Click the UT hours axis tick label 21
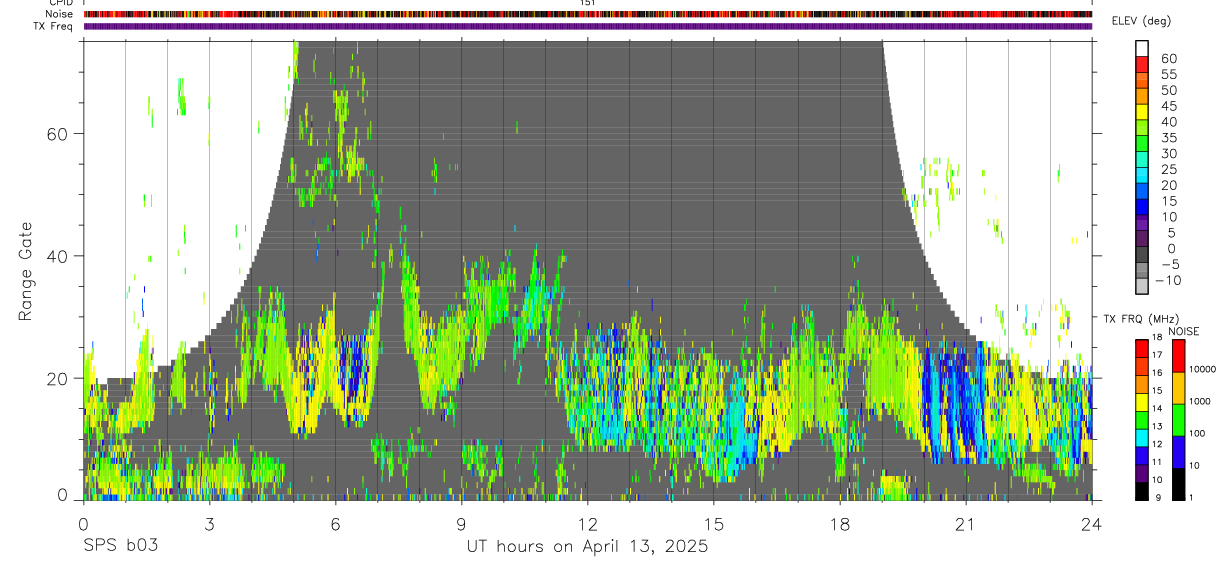The height and width of the screenshot is (567, 1228). coord(966,523)
